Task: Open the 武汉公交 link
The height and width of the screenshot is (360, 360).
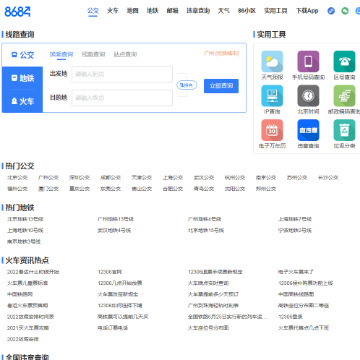Action: pyautogui.click(x=204, y=178)
